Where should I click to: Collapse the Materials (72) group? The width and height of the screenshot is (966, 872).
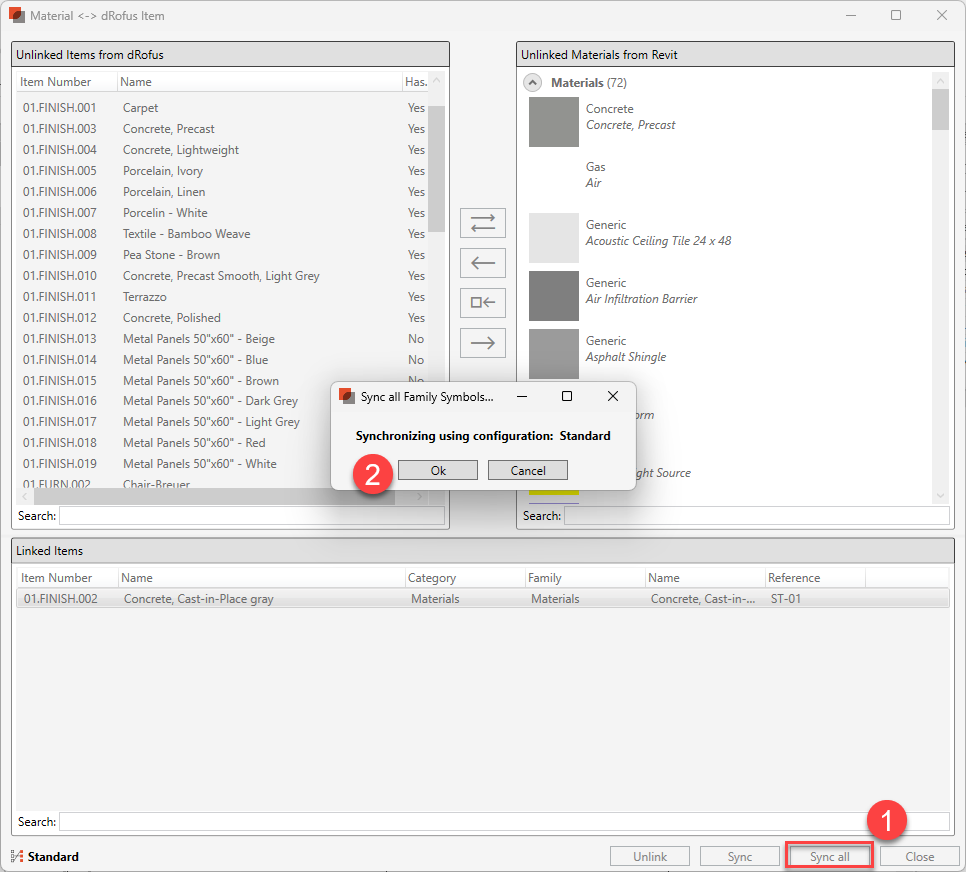(534, 83)
